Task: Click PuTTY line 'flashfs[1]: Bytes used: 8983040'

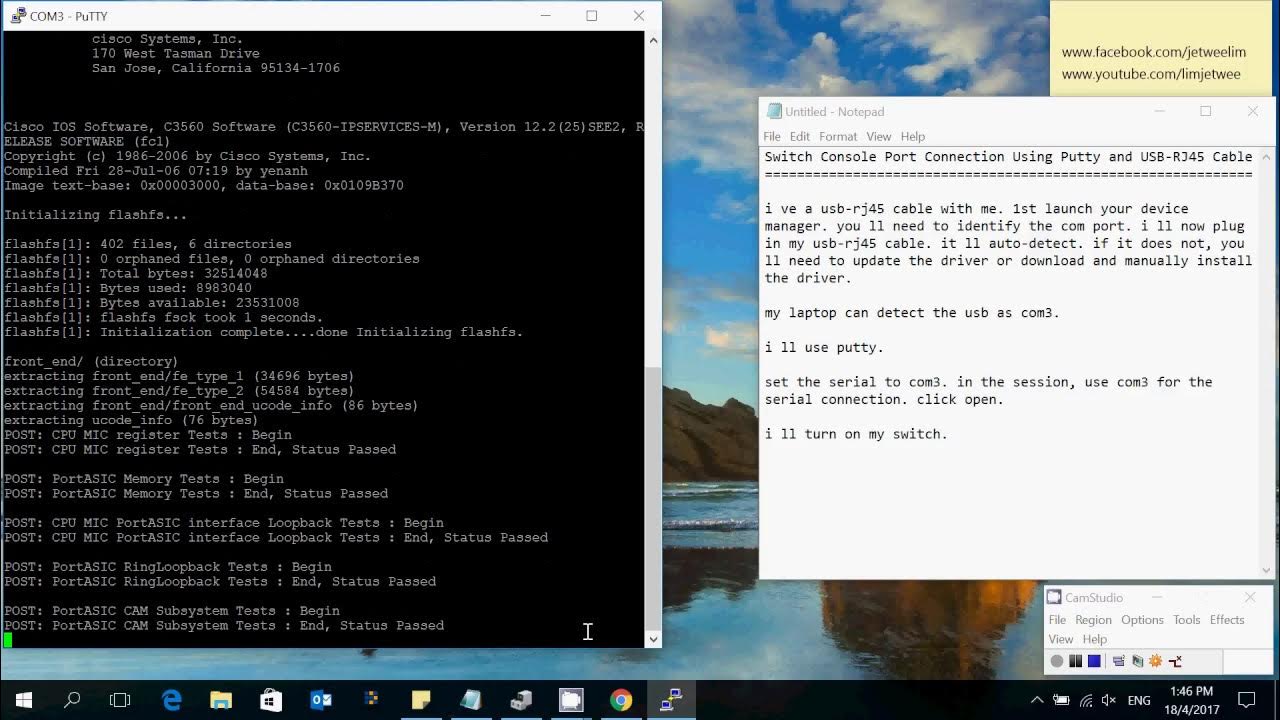Action: click(x=128, y=288)
